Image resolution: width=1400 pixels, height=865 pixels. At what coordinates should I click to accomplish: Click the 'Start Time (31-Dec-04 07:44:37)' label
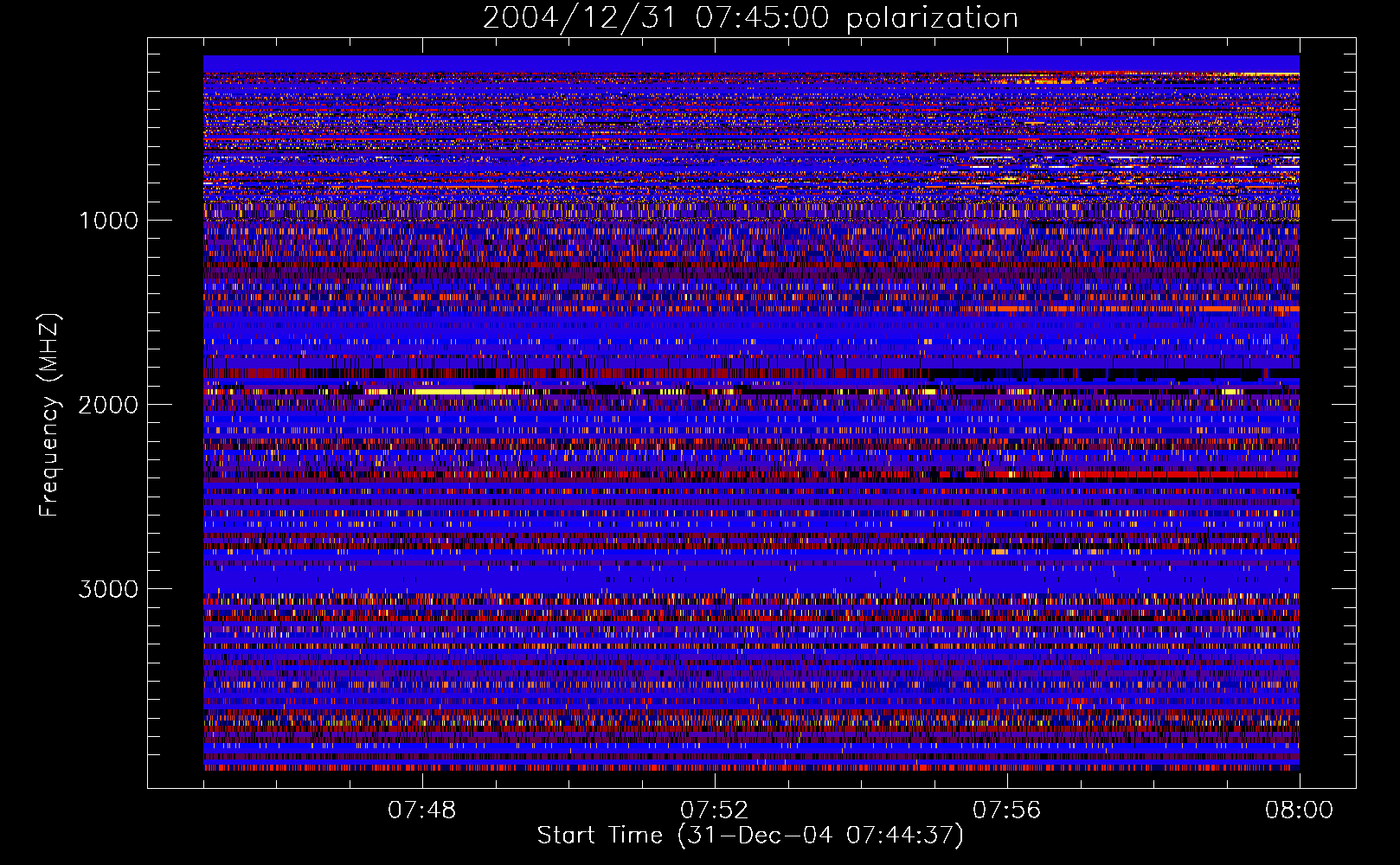point(750,836)
